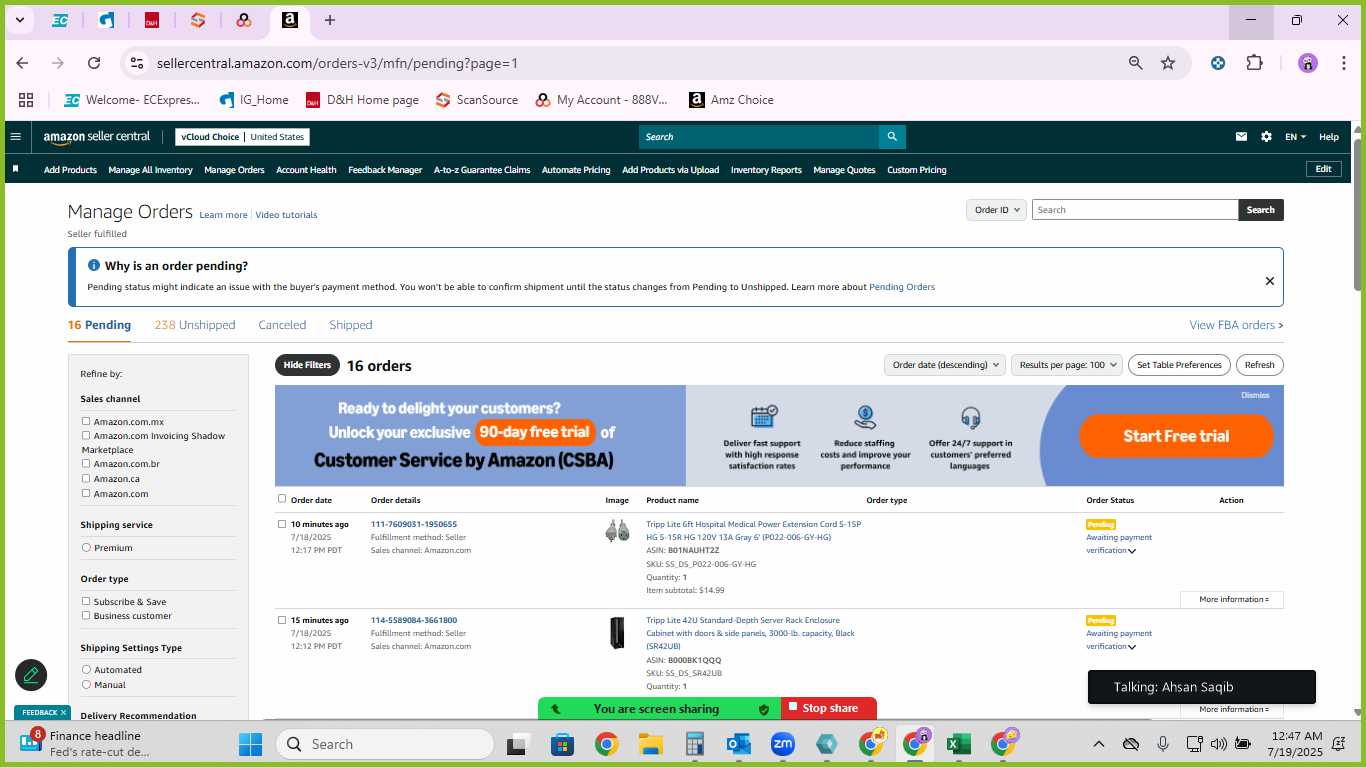This screenshot has height=768, width=1366.
Task: Open Feedback Manager menu item
Action: [385, 170]
